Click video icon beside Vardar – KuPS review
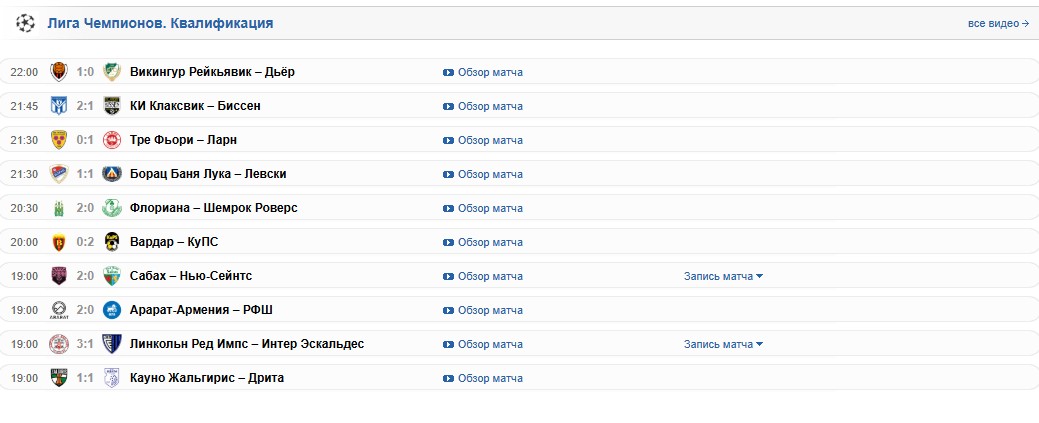This screenshot has width=1039, height=423. coord(449,243)
